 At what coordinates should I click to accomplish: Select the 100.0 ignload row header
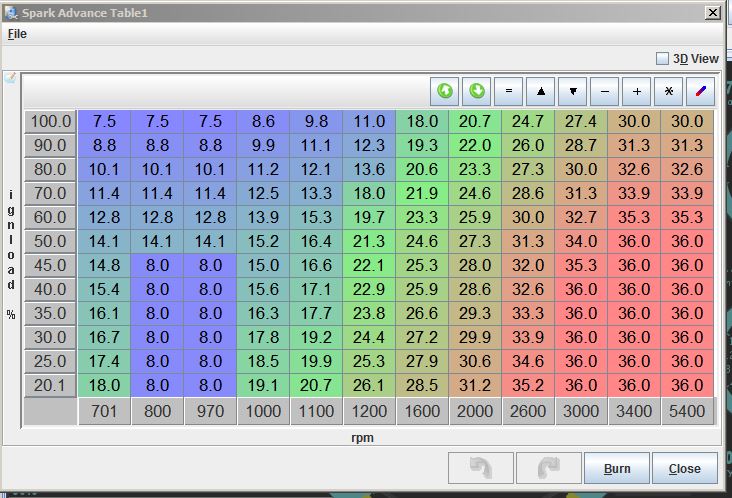pyautogui.click(x=50, y=121)
